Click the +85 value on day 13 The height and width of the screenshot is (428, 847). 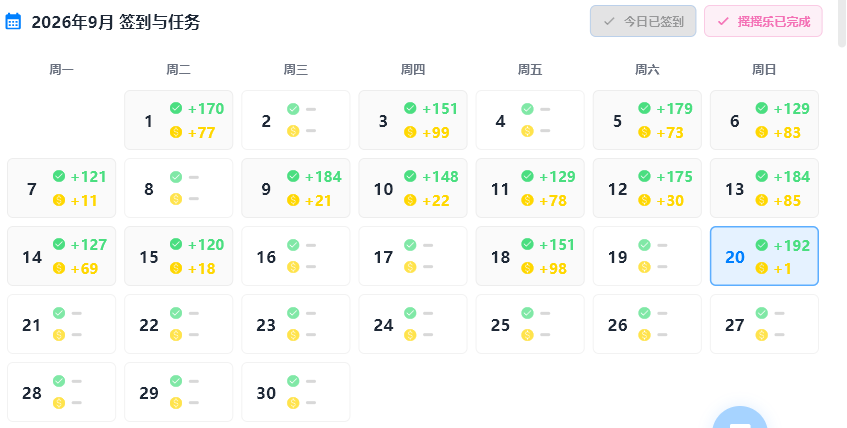tap(787, 200)
